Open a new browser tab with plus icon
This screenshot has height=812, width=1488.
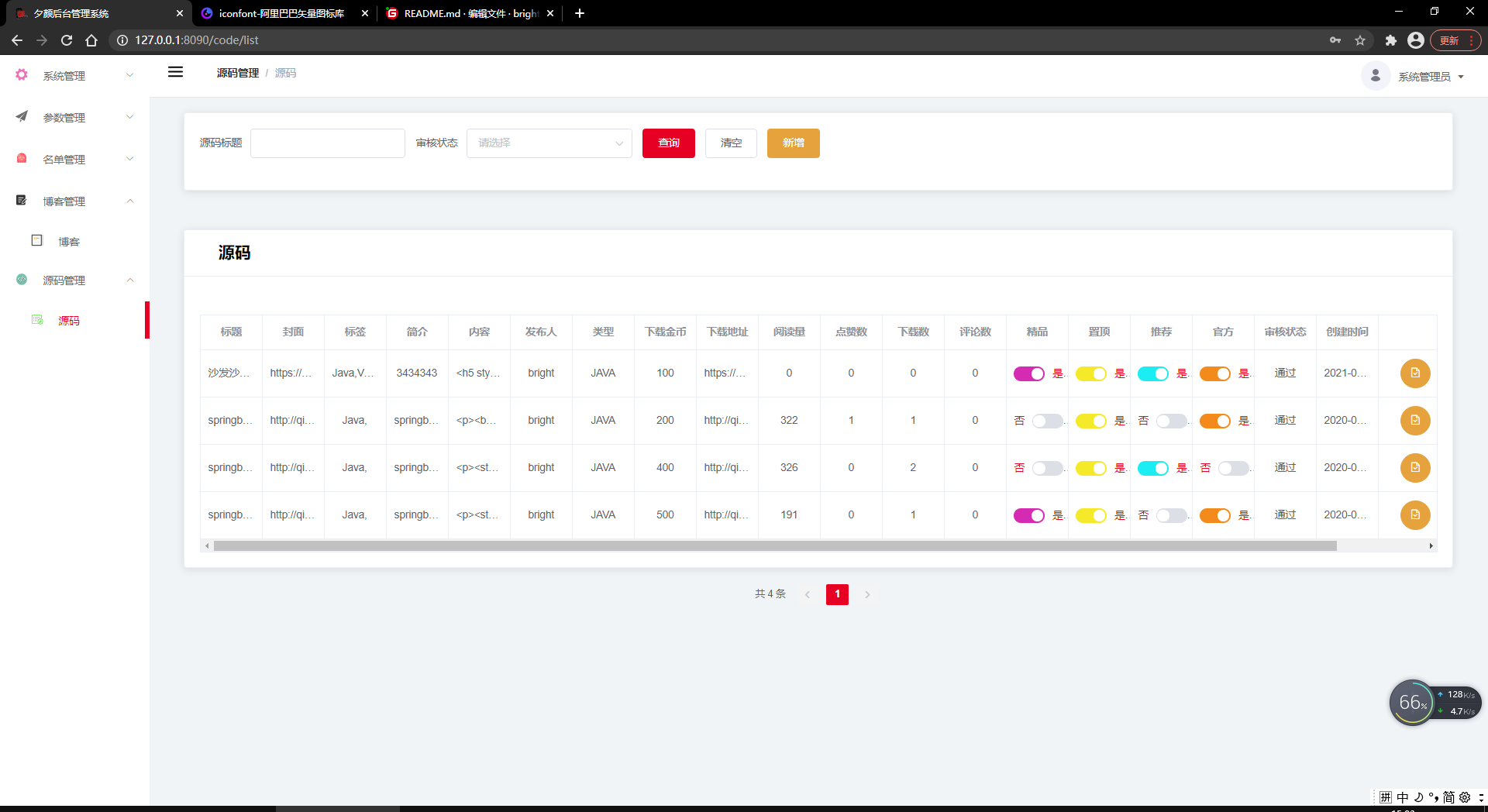580,13
